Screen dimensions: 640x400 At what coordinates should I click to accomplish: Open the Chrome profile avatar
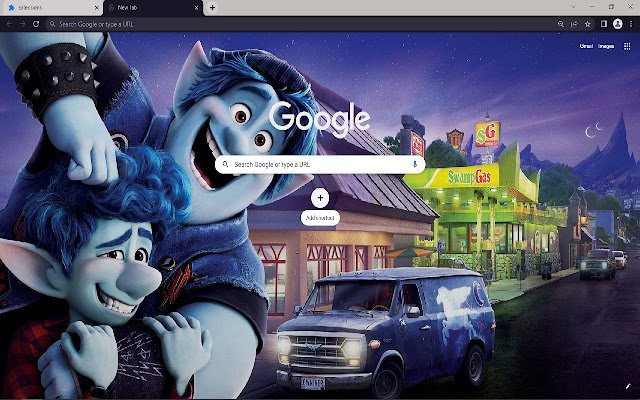tap(618, 24)
